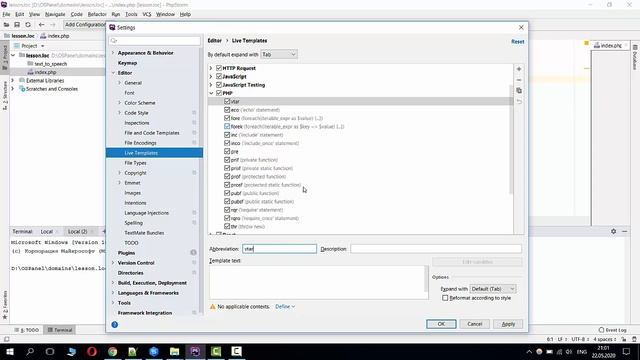Click the Cancel button
The width and height of the screenshot is (640, 360).
pos(475,324)
